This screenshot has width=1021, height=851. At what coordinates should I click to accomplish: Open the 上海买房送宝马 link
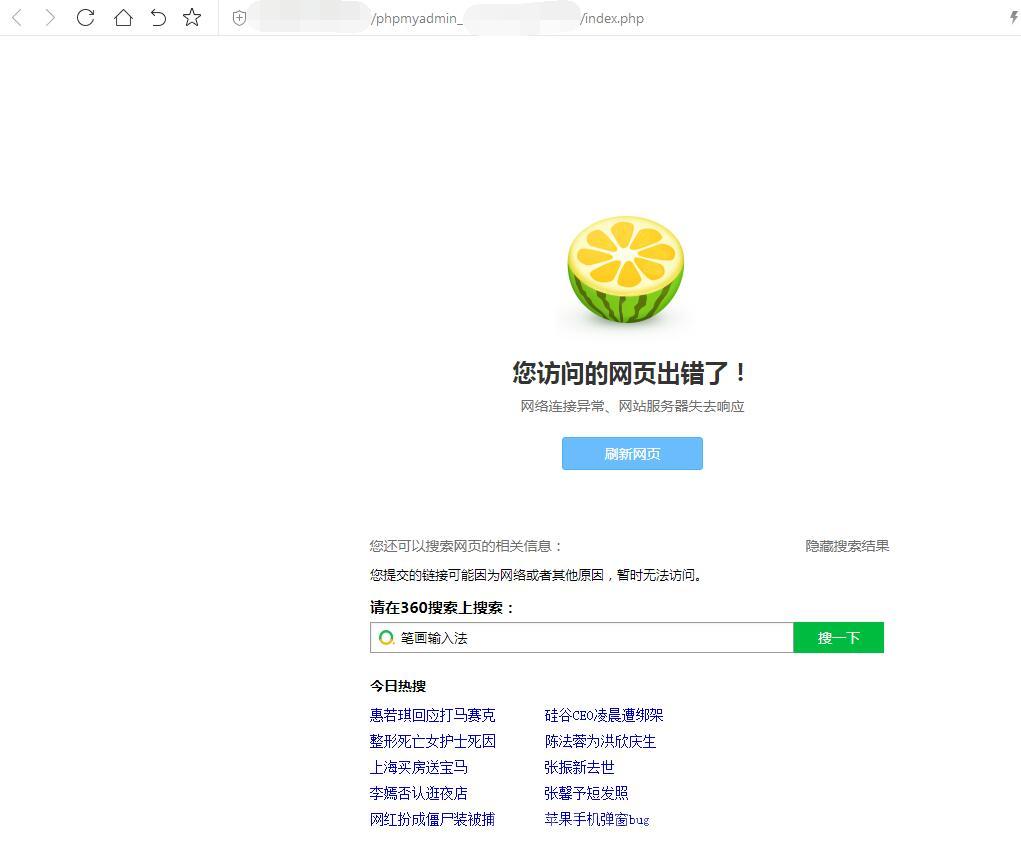pyautogui.click(x=418, y=767)
